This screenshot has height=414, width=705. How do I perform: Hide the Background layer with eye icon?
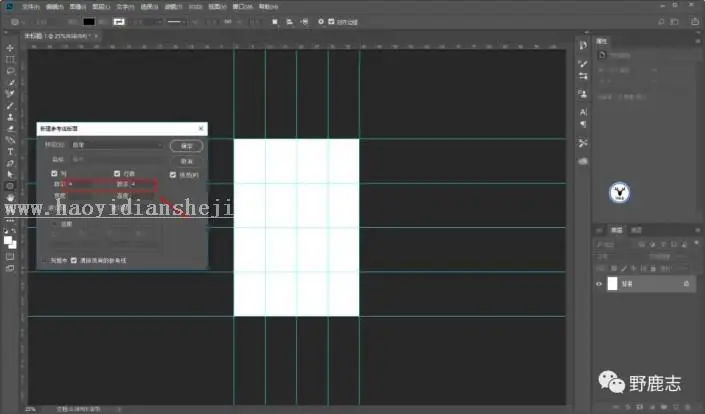599,284
